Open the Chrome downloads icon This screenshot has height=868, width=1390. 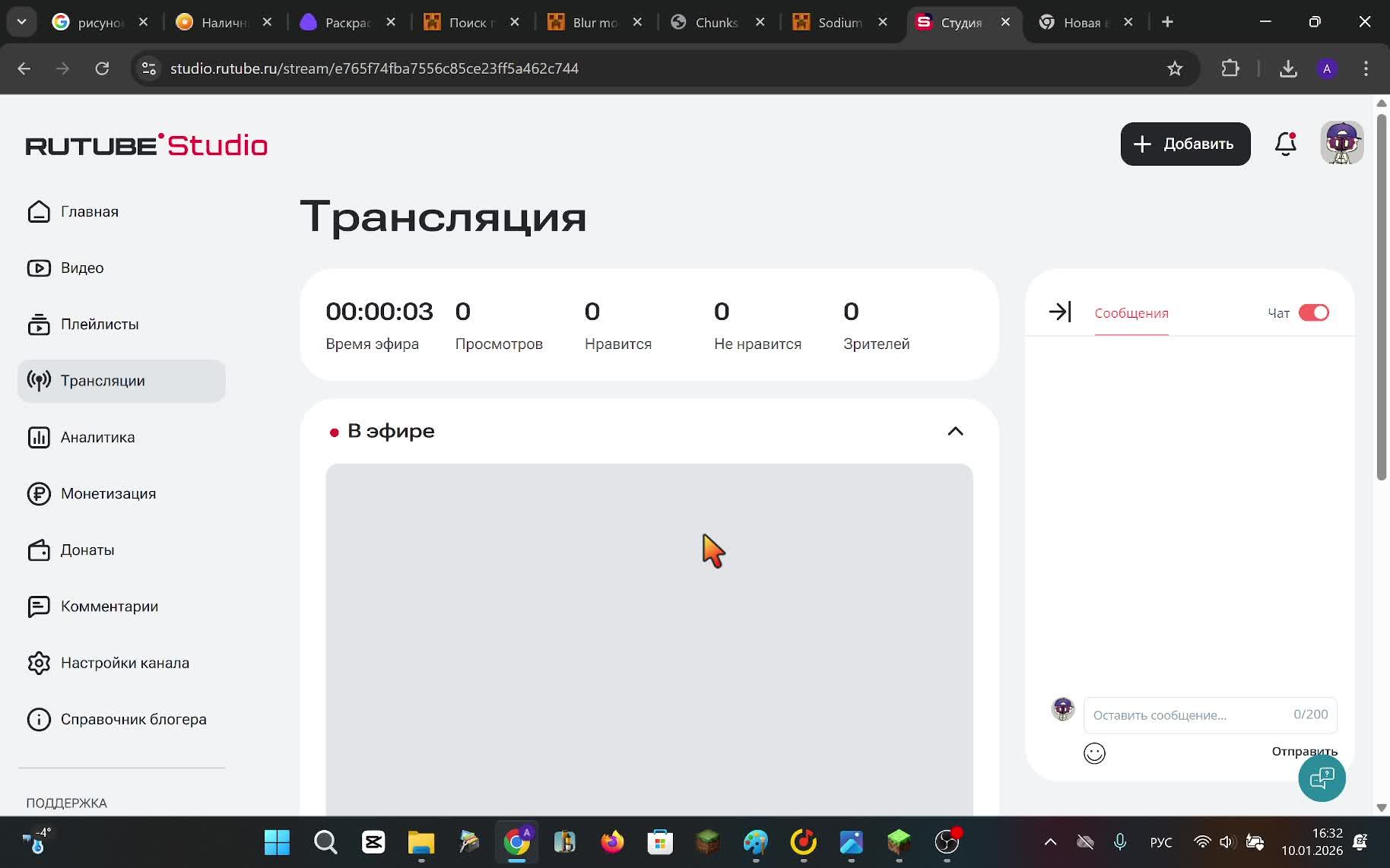(x=1288, y=68)
